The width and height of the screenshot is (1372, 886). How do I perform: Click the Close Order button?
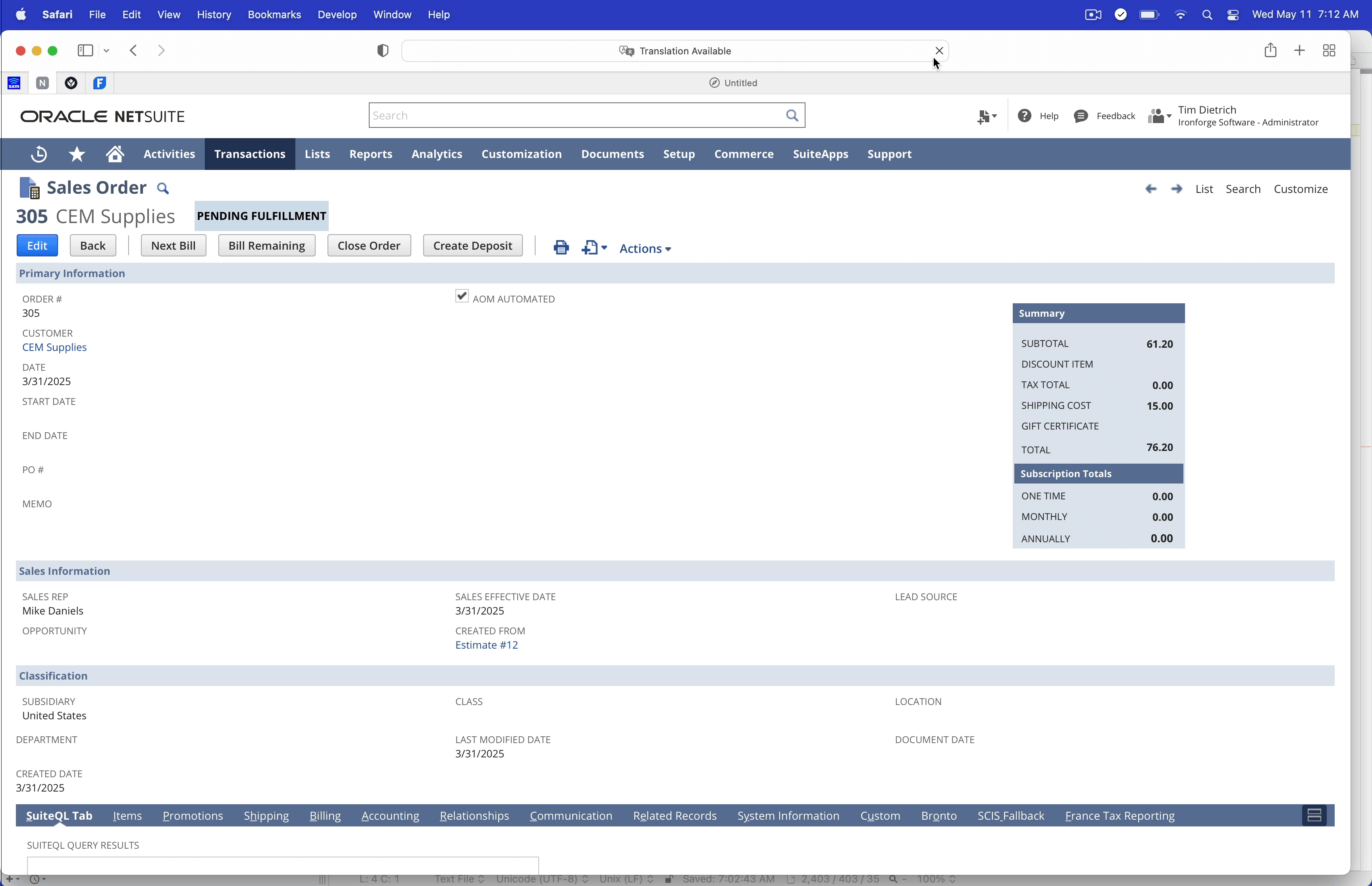click(x=369, y=246)
